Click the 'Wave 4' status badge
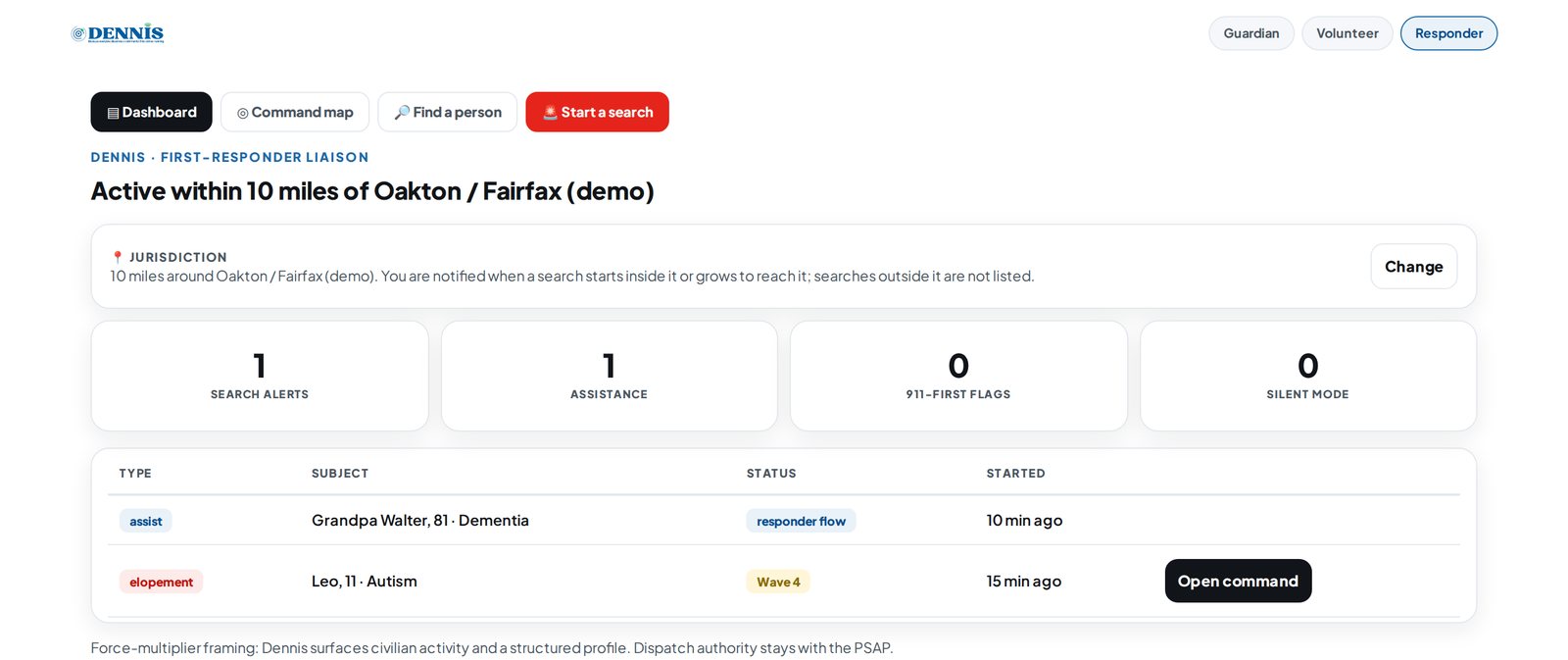 (778, 582)
